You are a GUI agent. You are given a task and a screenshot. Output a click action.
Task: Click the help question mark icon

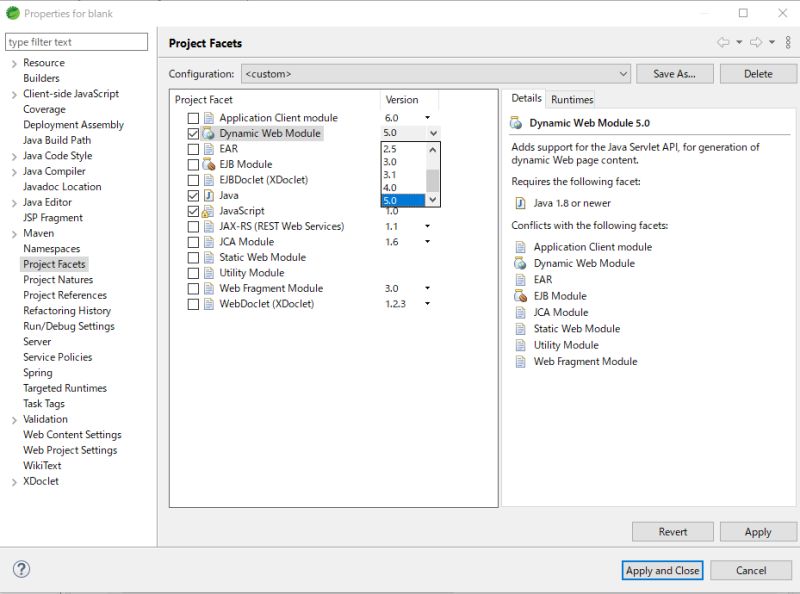pos(21,569)
